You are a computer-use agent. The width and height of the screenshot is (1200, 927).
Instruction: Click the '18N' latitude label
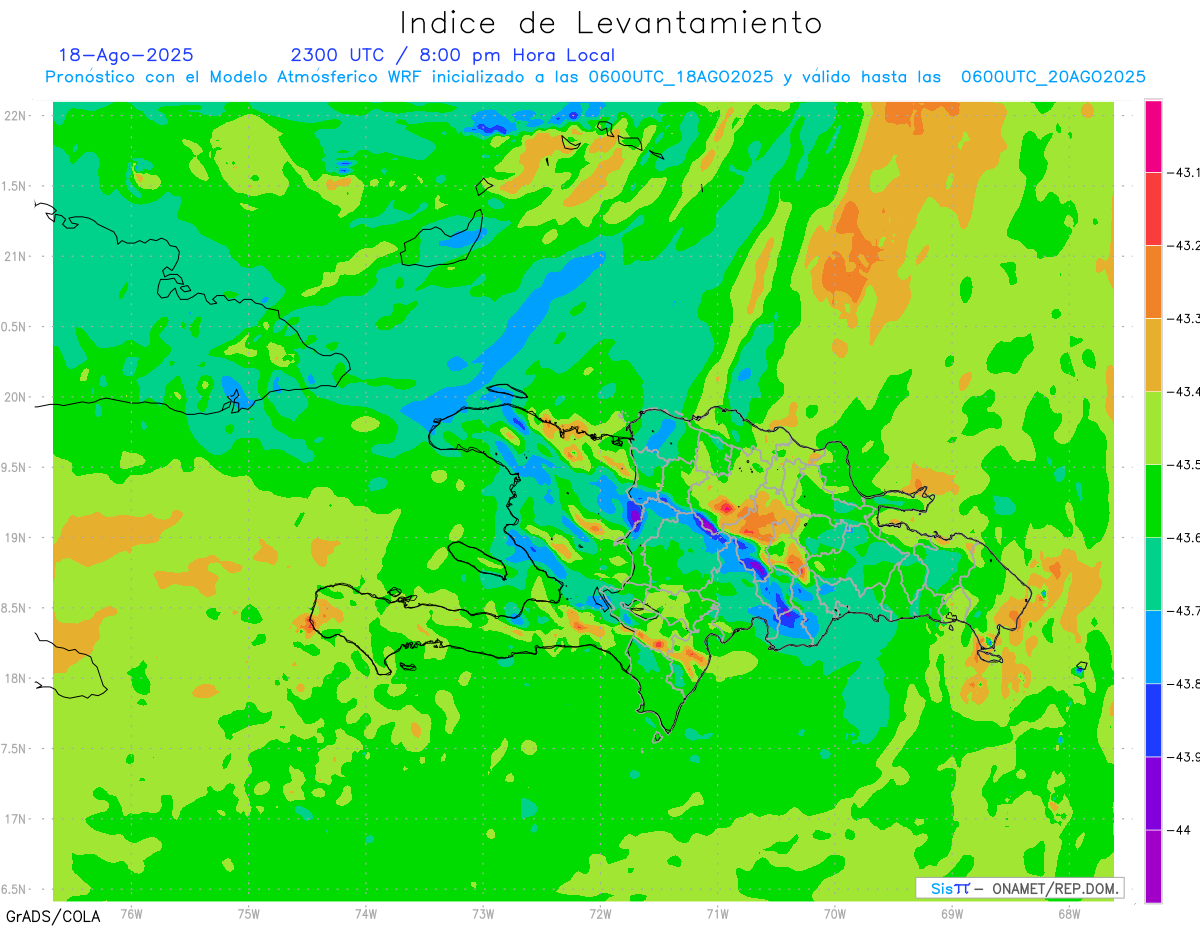[15, 678]
